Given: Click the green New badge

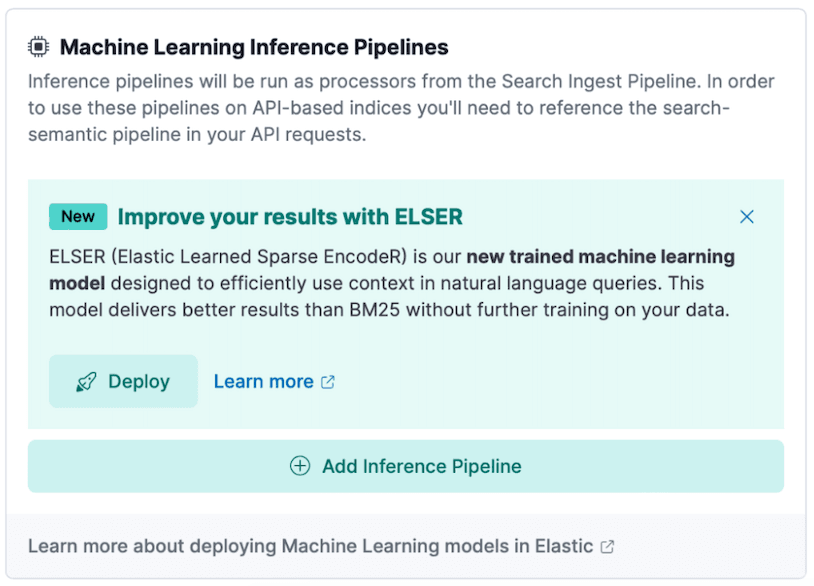Looking at the screenshot, I should point(78,217).
